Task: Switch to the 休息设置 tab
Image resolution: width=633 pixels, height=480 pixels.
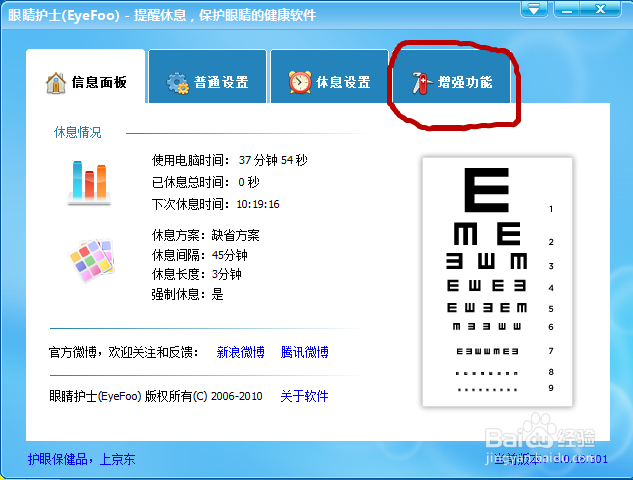Action: click(329, 77)
